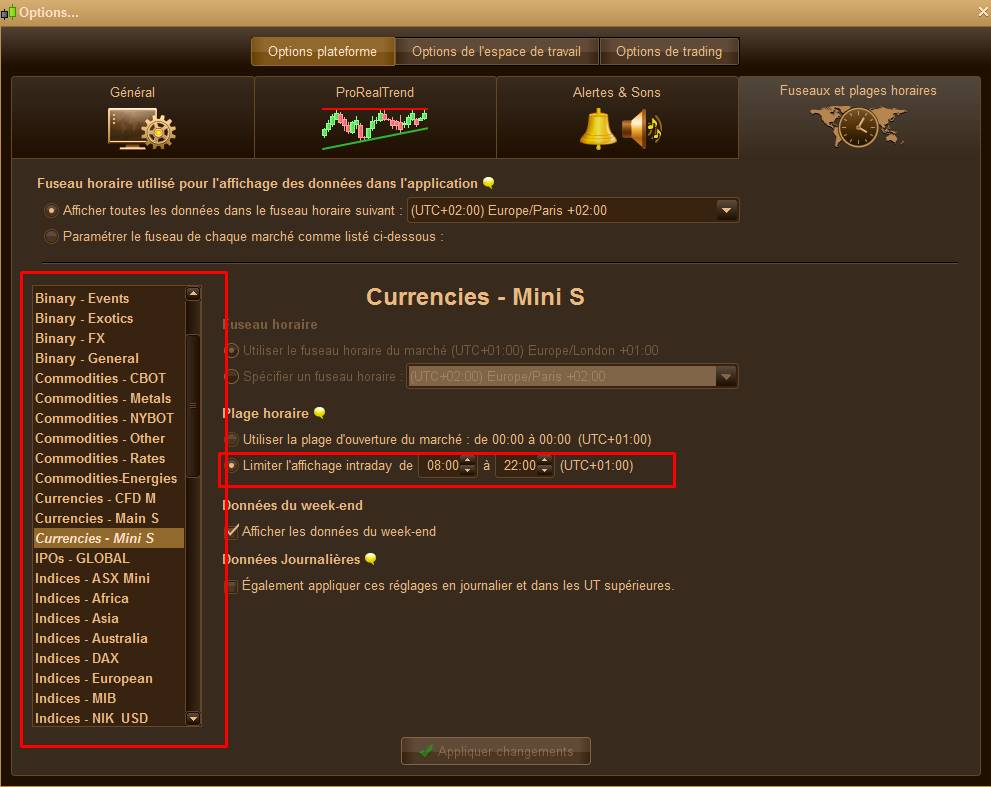Open the Général settings monitor-gear icon
Viewport: 991px width, 787px height.
142,128
